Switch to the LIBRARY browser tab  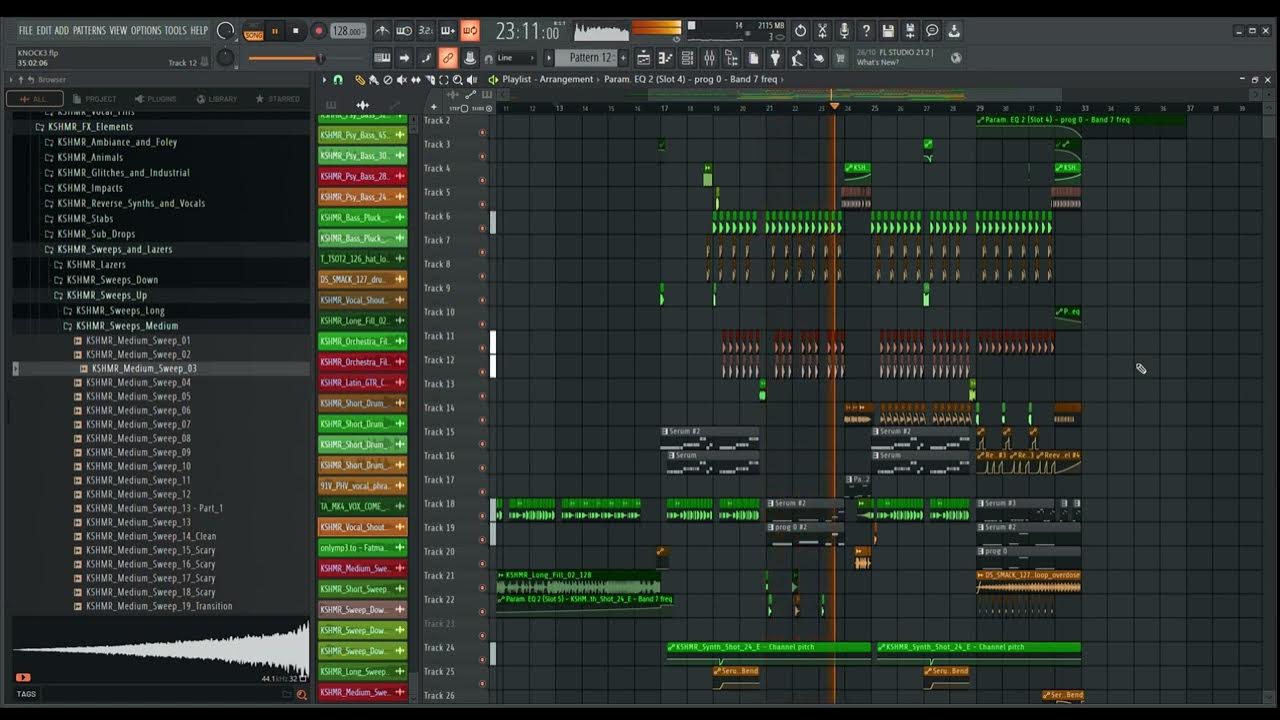tap(216, 99)
